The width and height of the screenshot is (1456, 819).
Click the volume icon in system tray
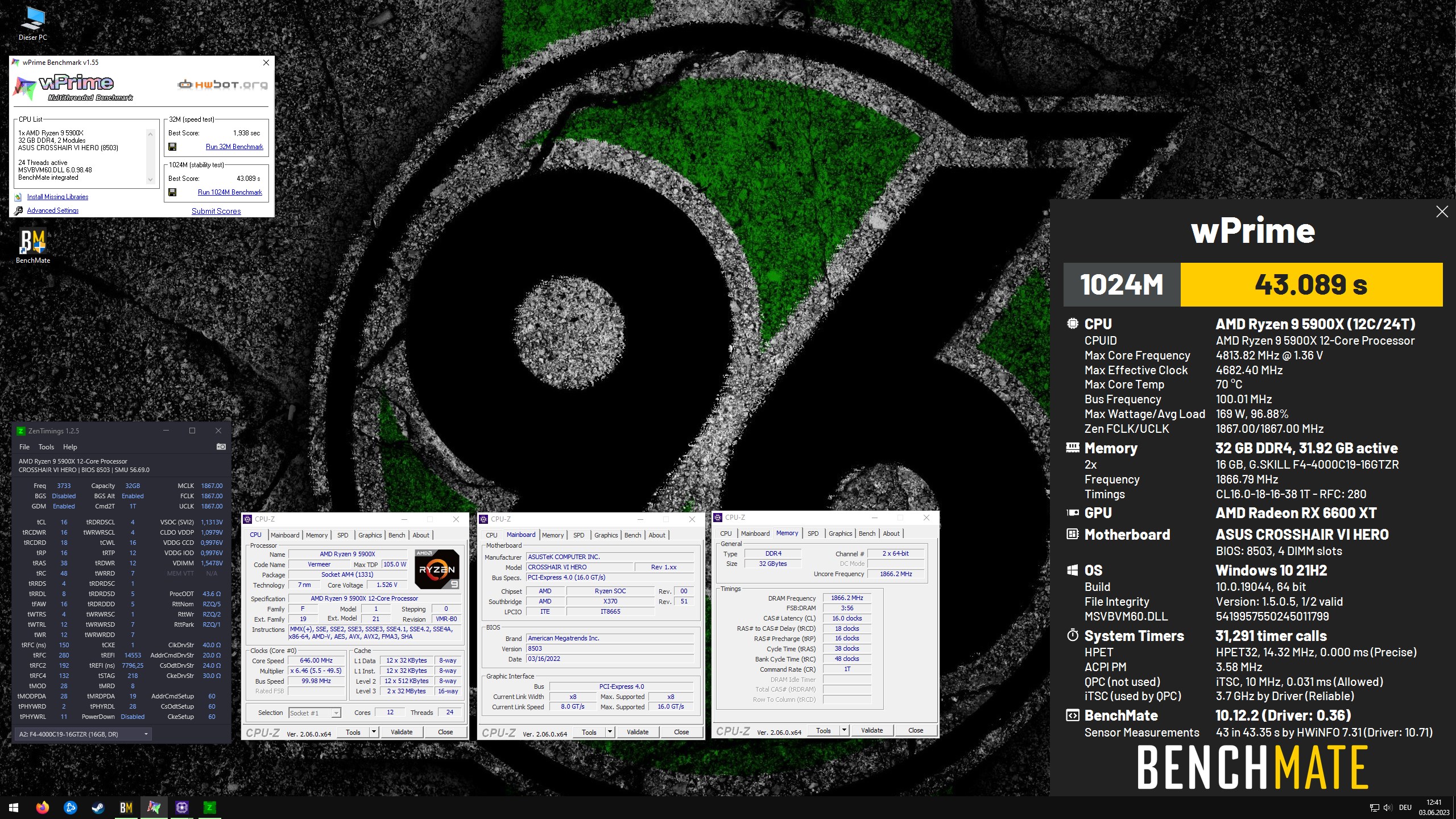[x=1387, y=808]
